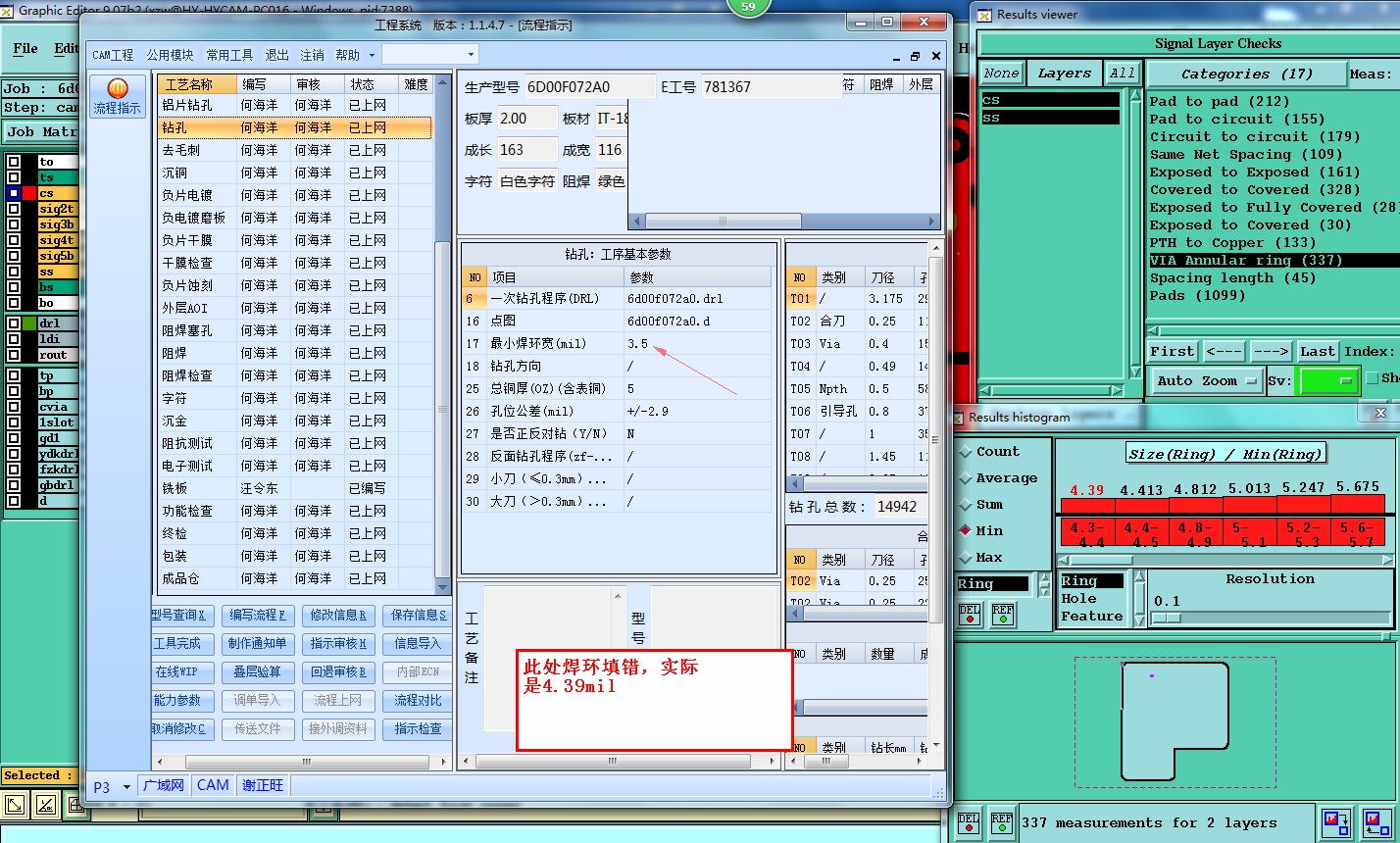Click 流程对比 button
Viewport: 1400px width, 843px height.
click(419, 701)
